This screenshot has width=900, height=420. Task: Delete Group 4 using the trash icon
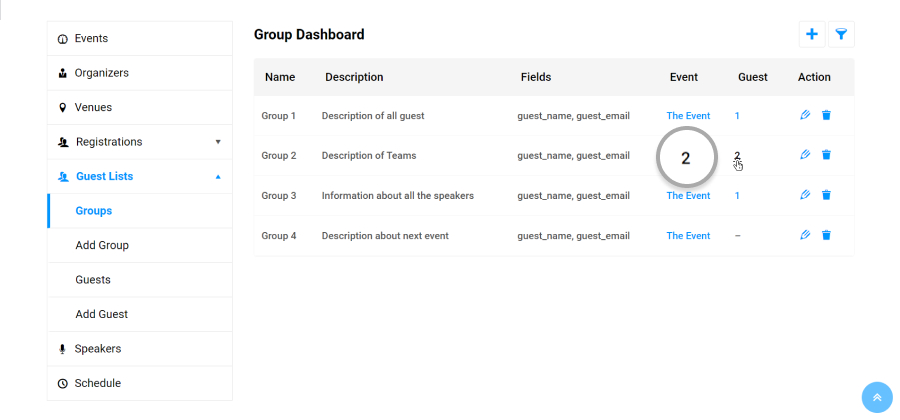(x=826, y=235)
